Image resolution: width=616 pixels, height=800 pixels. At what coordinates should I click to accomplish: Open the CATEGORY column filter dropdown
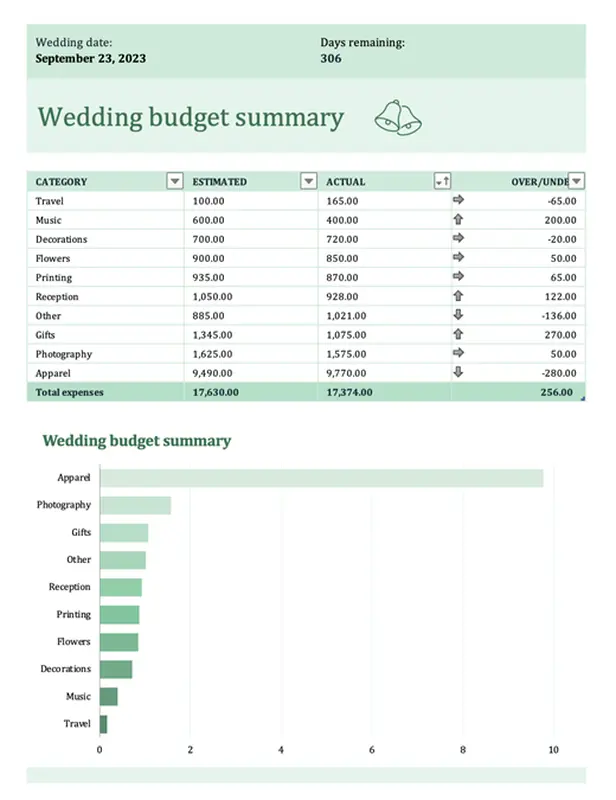click(x=175, y=182)
